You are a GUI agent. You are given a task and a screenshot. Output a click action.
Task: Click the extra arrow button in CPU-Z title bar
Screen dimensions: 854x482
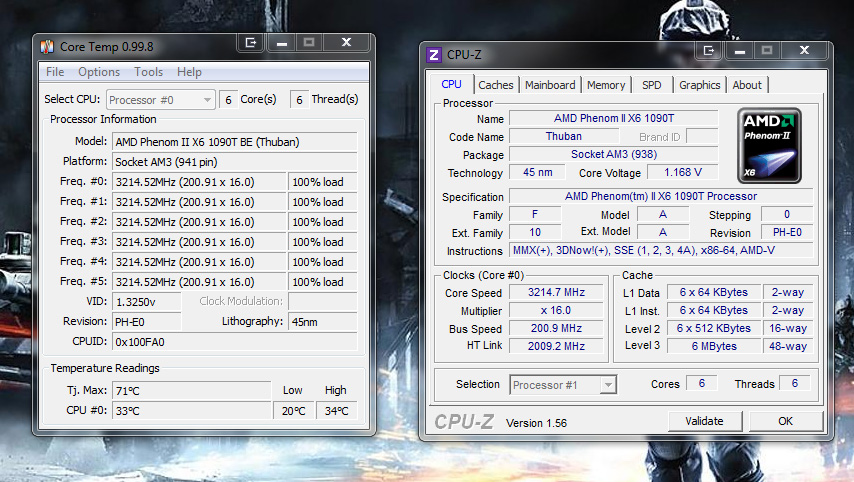click(709, 50)
